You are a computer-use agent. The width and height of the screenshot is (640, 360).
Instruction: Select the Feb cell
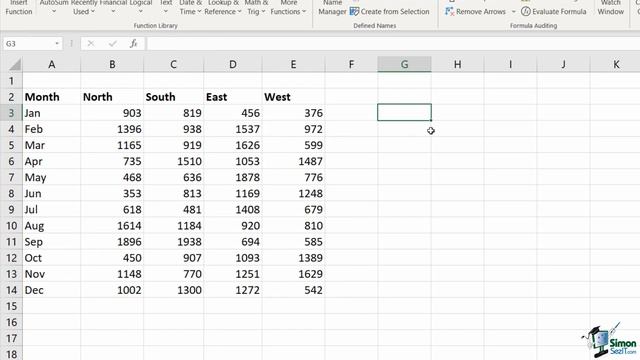51,129
